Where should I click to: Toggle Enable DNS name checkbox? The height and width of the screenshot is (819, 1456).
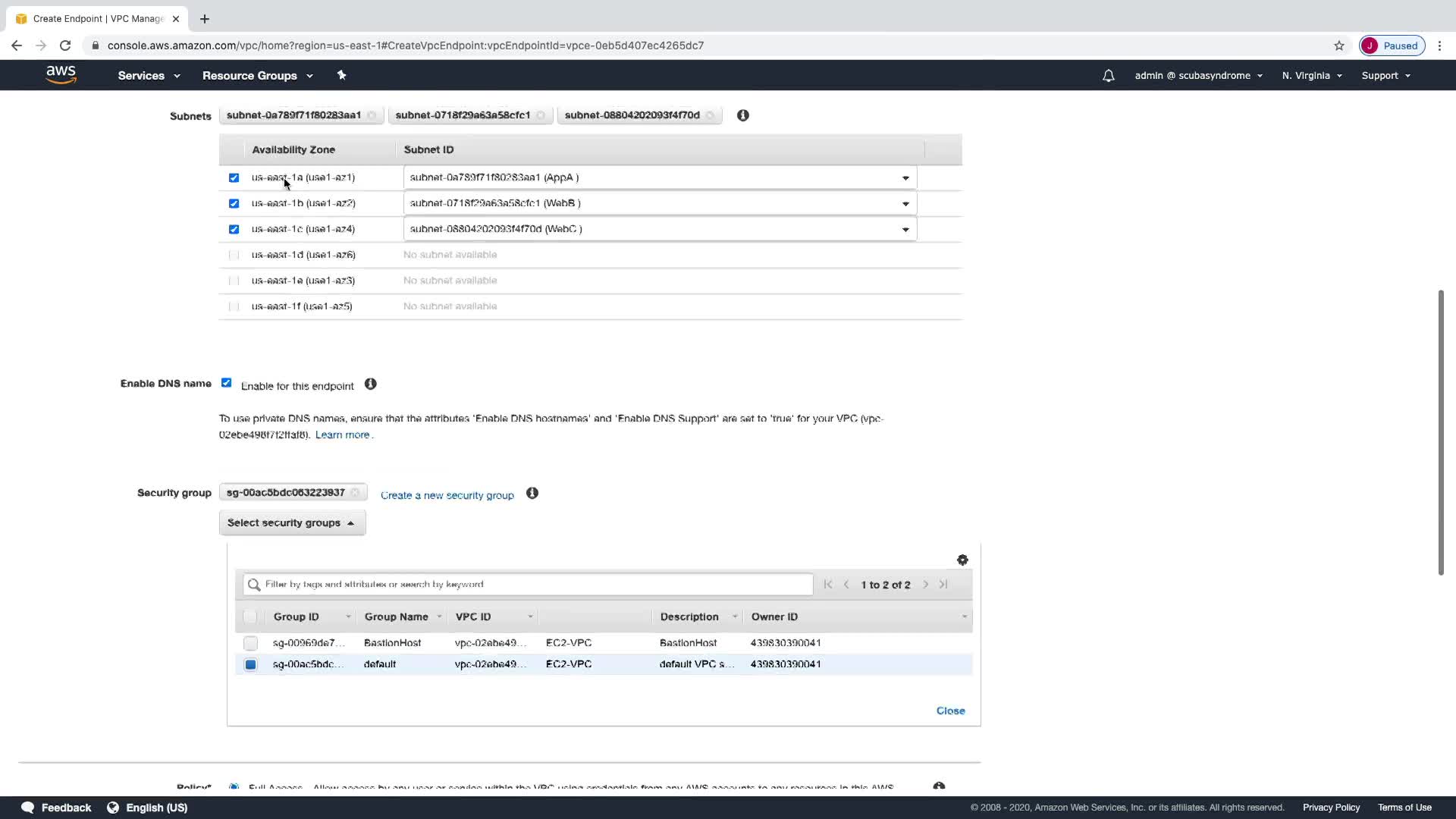click(226, 383)
